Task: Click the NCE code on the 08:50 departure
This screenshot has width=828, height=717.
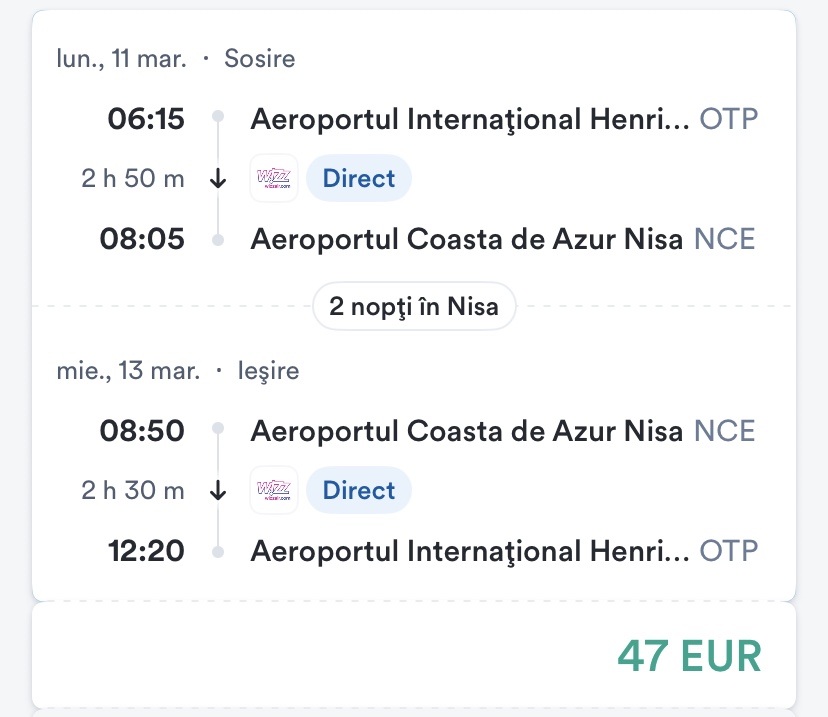Action: tap(725, 432)
